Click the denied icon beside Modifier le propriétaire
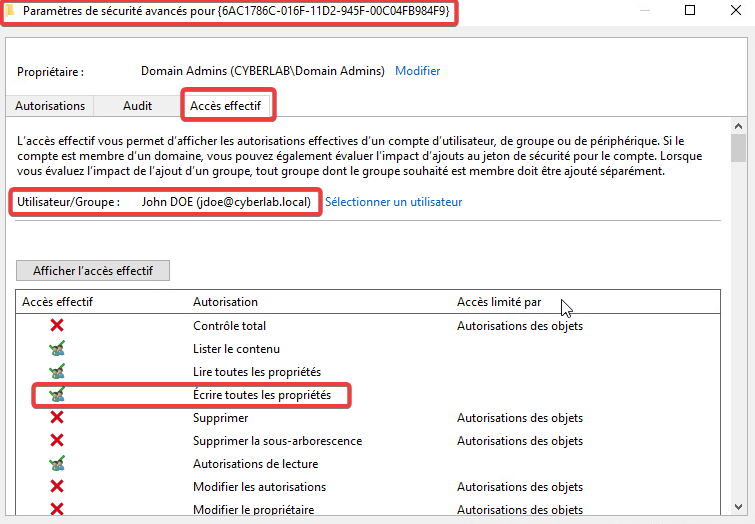This screenshot has width=755, height=524. 57,510
